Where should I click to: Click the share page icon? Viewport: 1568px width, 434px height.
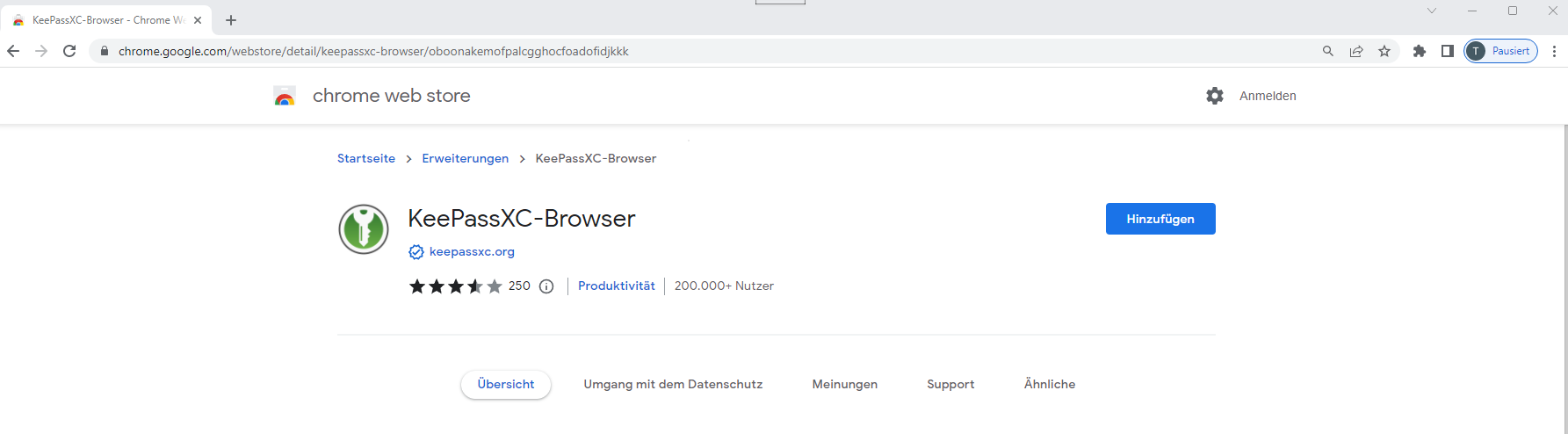1356,51
